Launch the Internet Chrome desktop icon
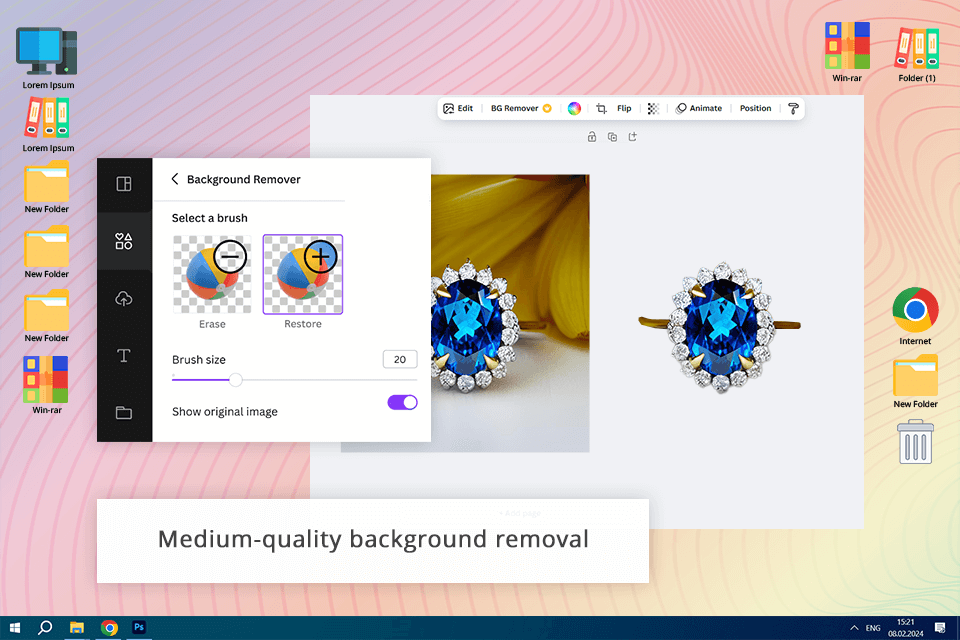Image resolution: width=960 pixels, height=640 pixels. tap(915, 316)
